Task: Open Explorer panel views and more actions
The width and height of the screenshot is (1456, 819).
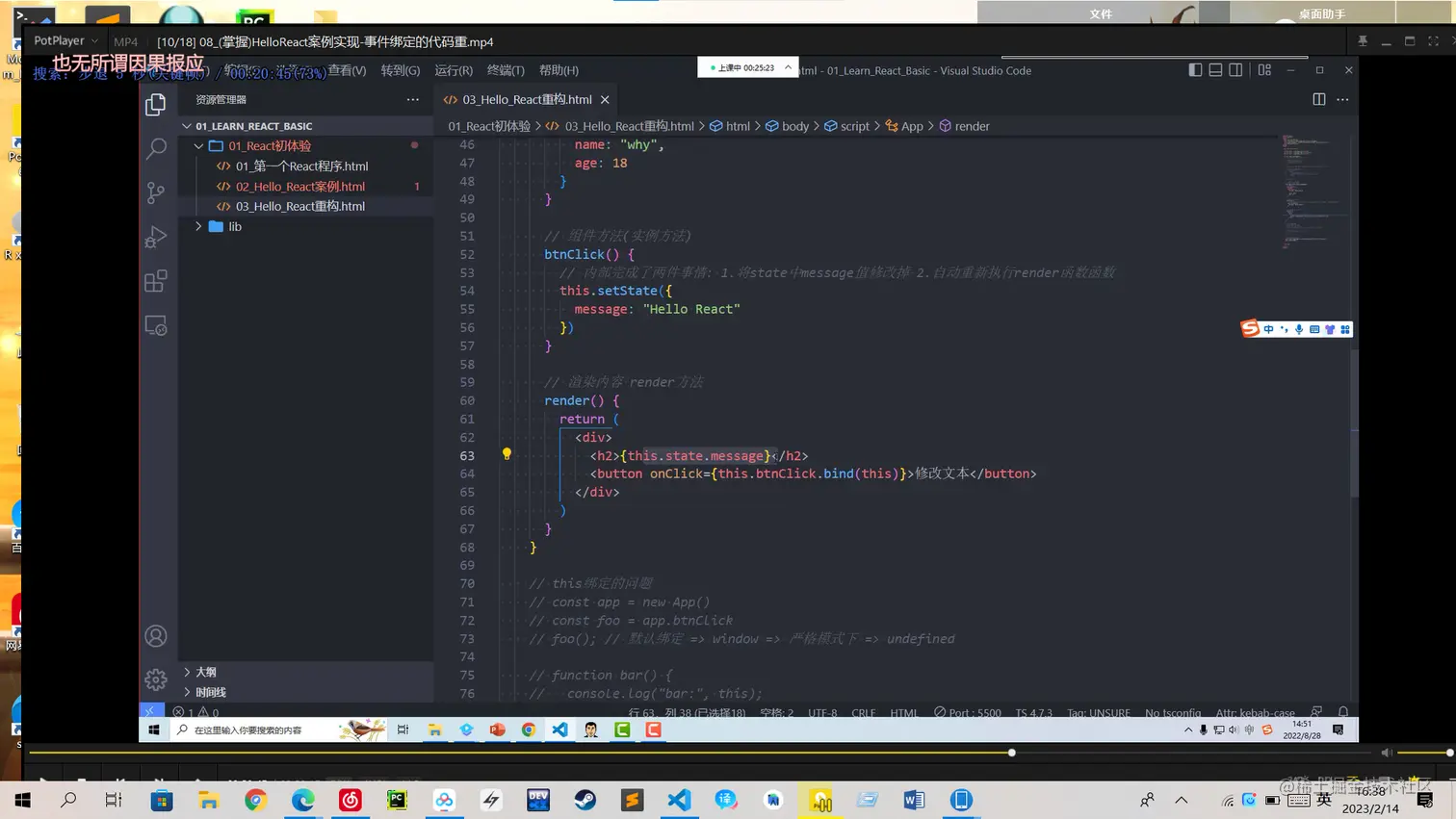Action: click(412, 99)
